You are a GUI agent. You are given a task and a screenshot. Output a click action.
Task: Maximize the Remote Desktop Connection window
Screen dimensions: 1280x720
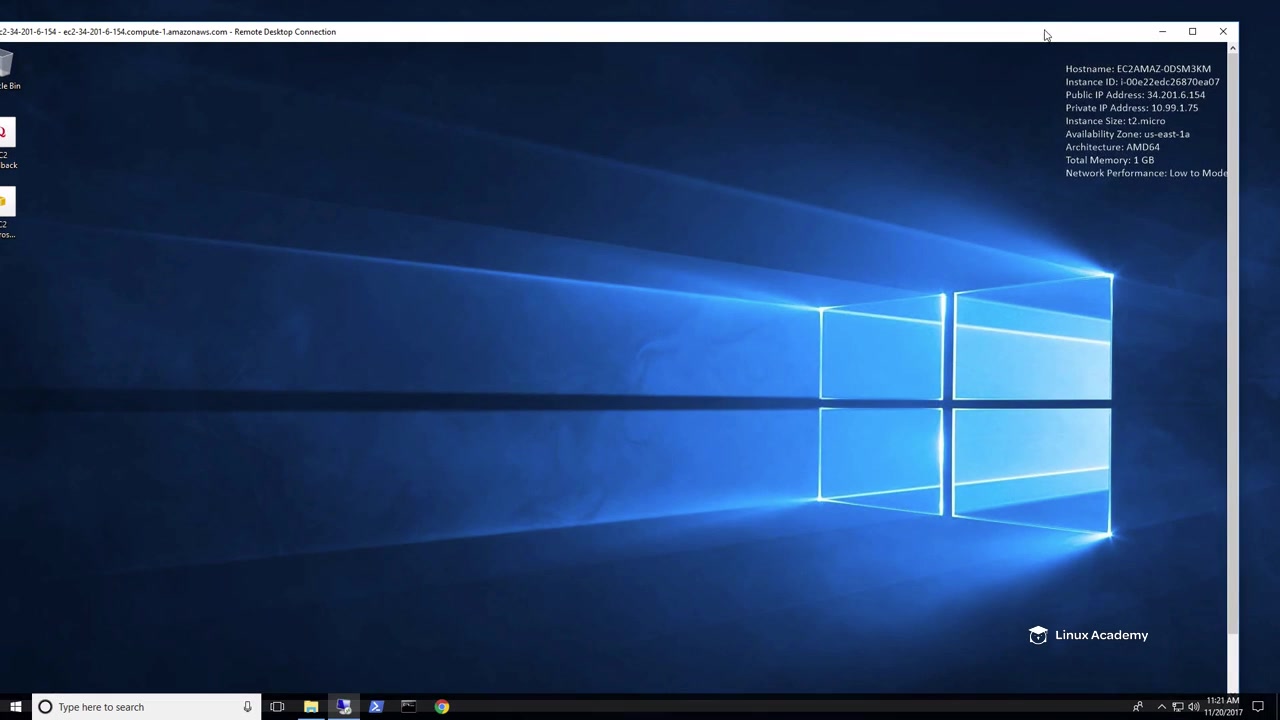click(x=1192, y=32)
